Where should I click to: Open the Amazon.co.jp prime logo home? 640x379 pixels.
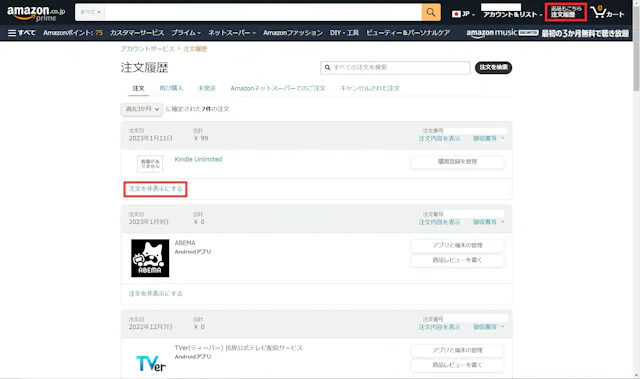click(x=36, y=13)
